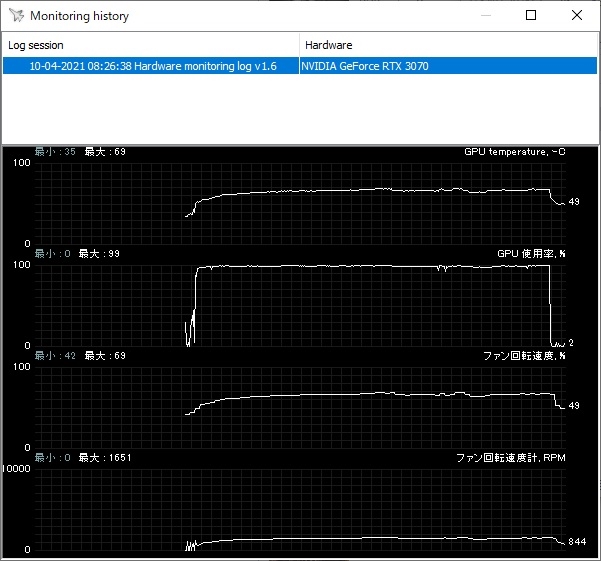601x561 pixels.
Task: Click the GPU temperature, °C label
Action: (514, 152)
